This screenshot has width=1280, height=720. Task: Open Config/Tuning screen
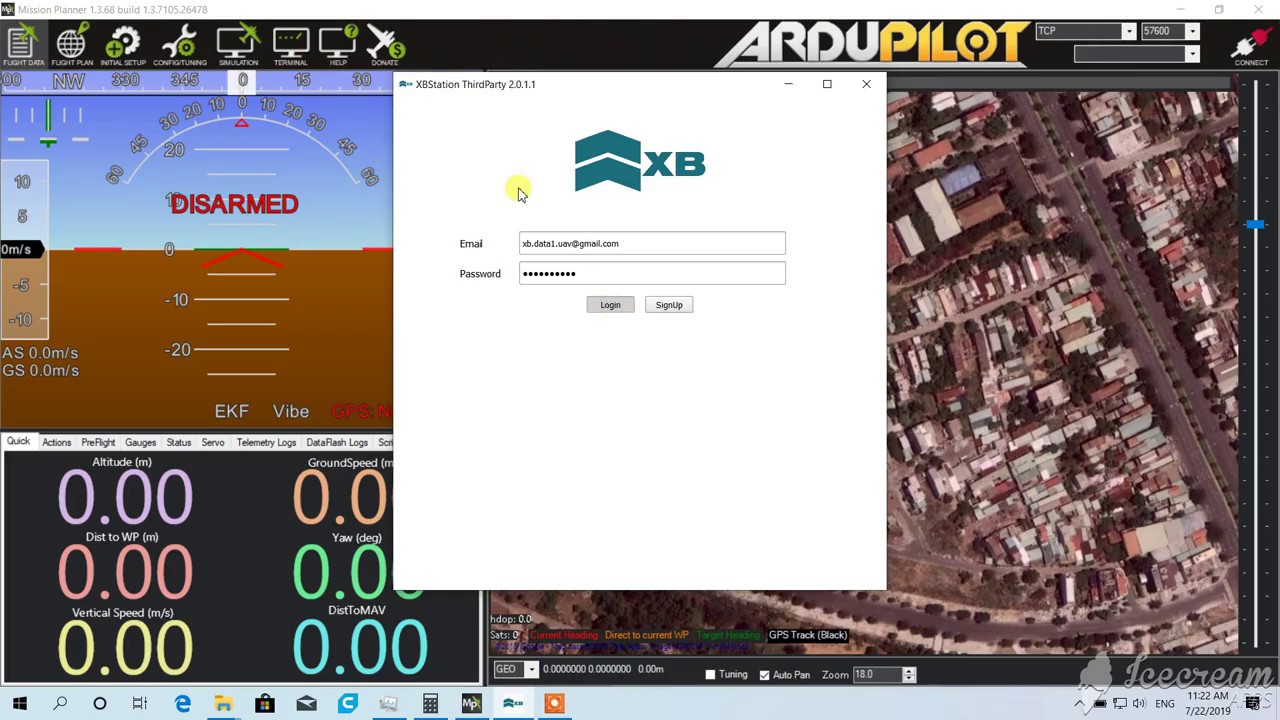coord(180,46)
